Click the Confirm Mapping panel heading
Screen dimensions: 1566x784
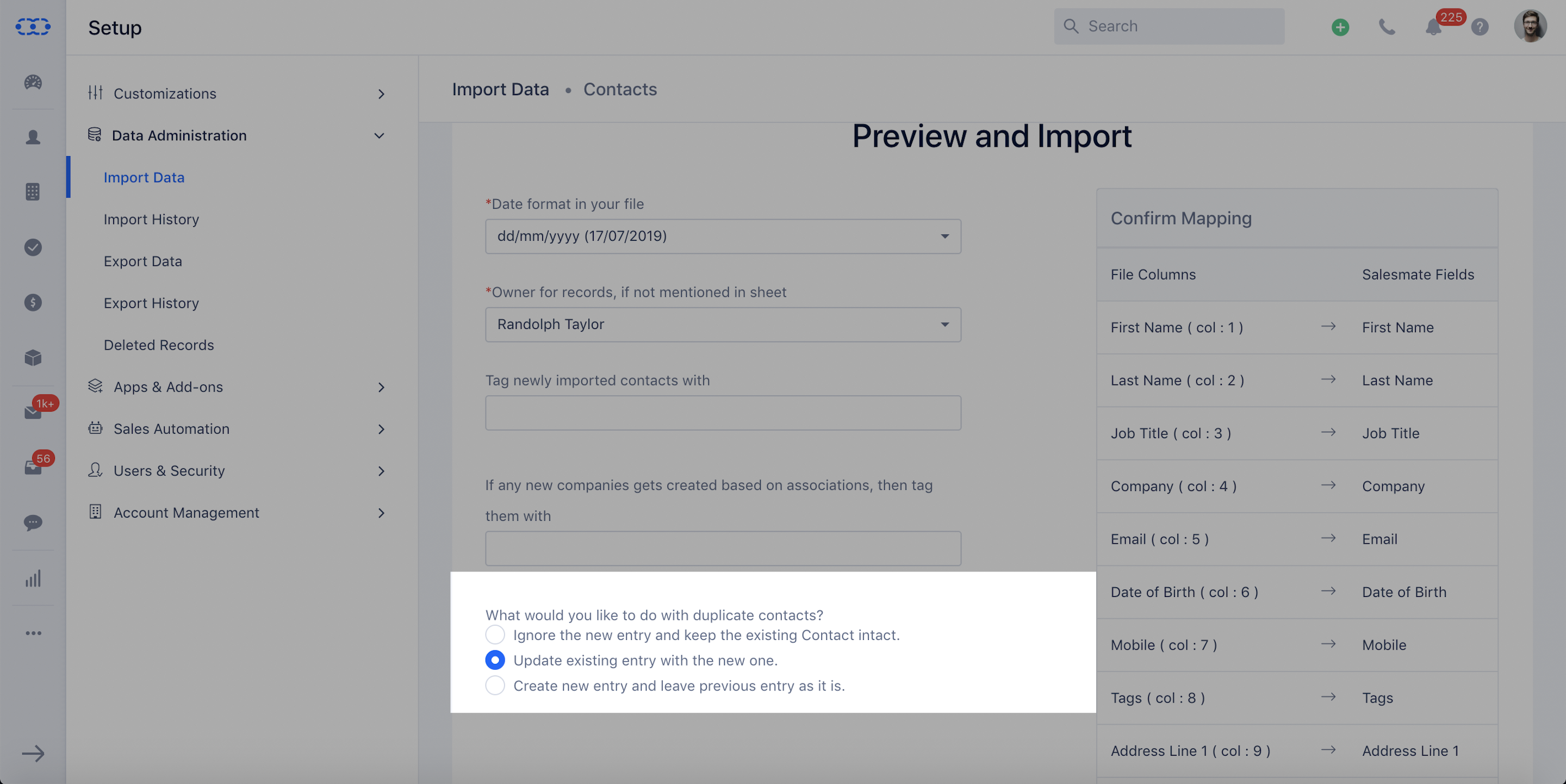pos(1180,218)
